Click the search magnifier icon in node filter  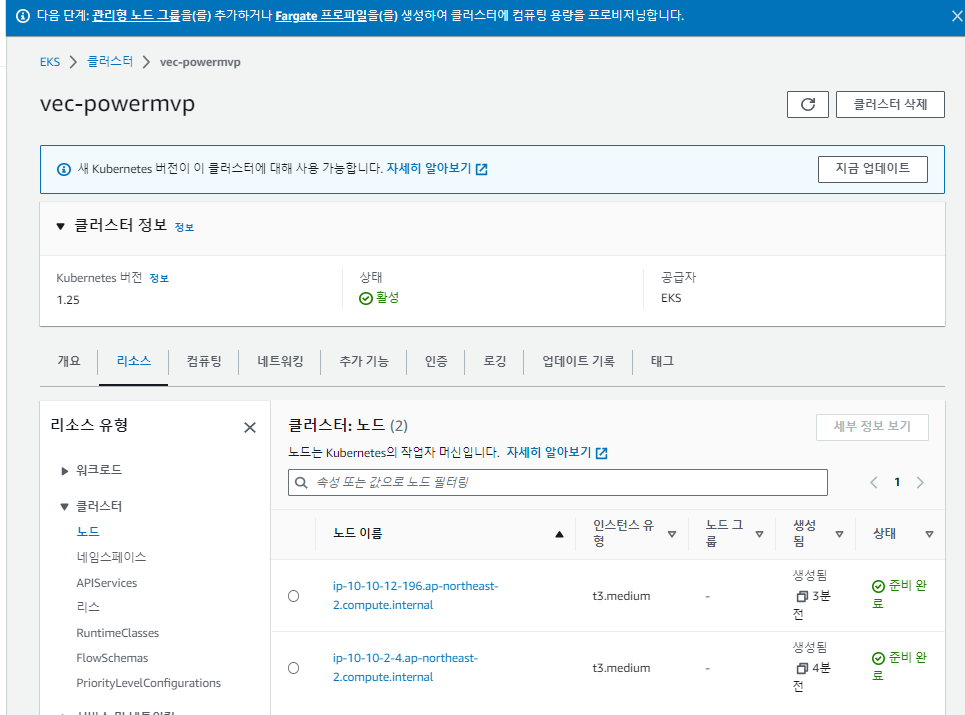coord(301,482)
